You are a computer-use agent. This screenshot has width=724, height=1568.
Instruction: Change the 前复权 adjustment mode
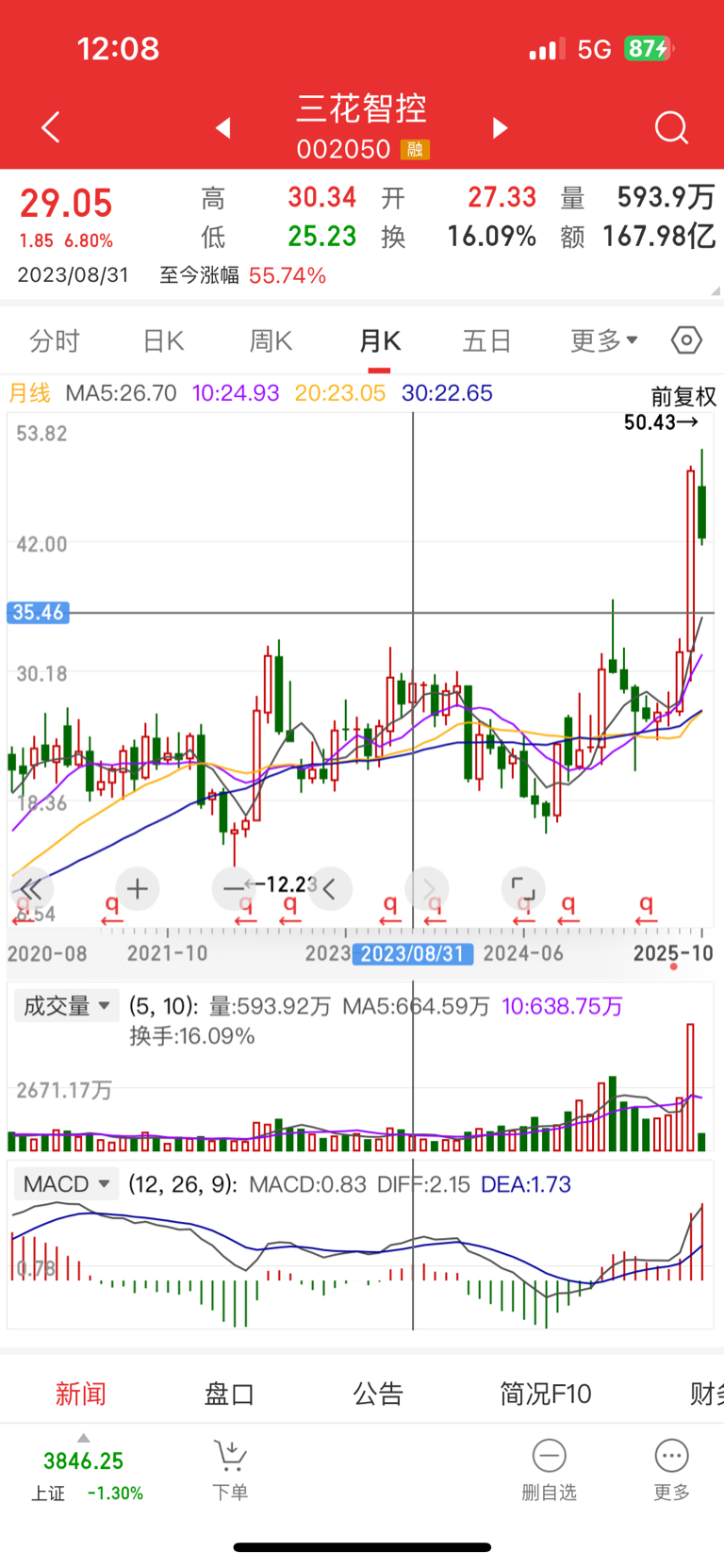click(683, 397)
